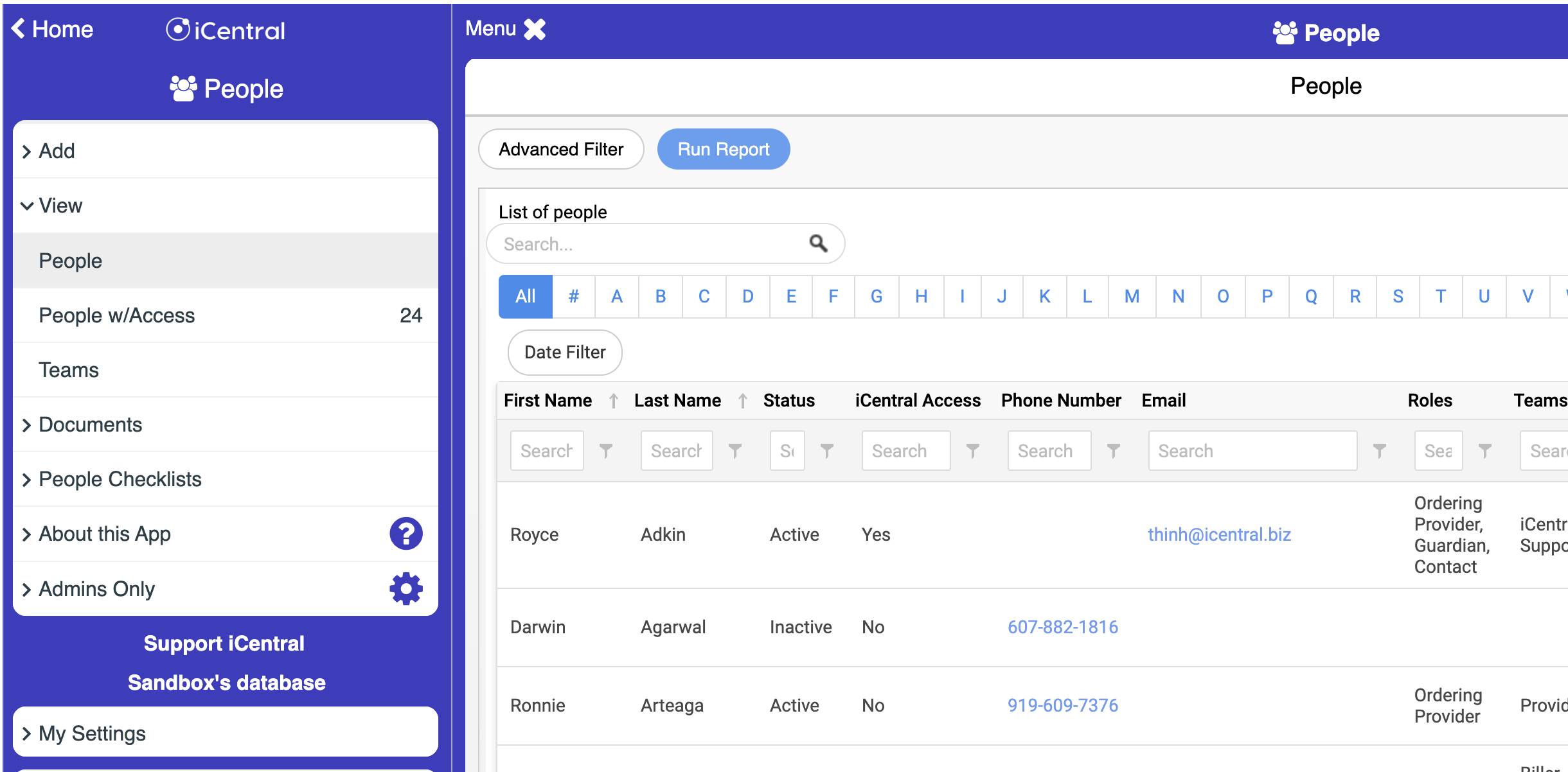Click the About this App help icon

pyautogui.click(x=405, y=534)
